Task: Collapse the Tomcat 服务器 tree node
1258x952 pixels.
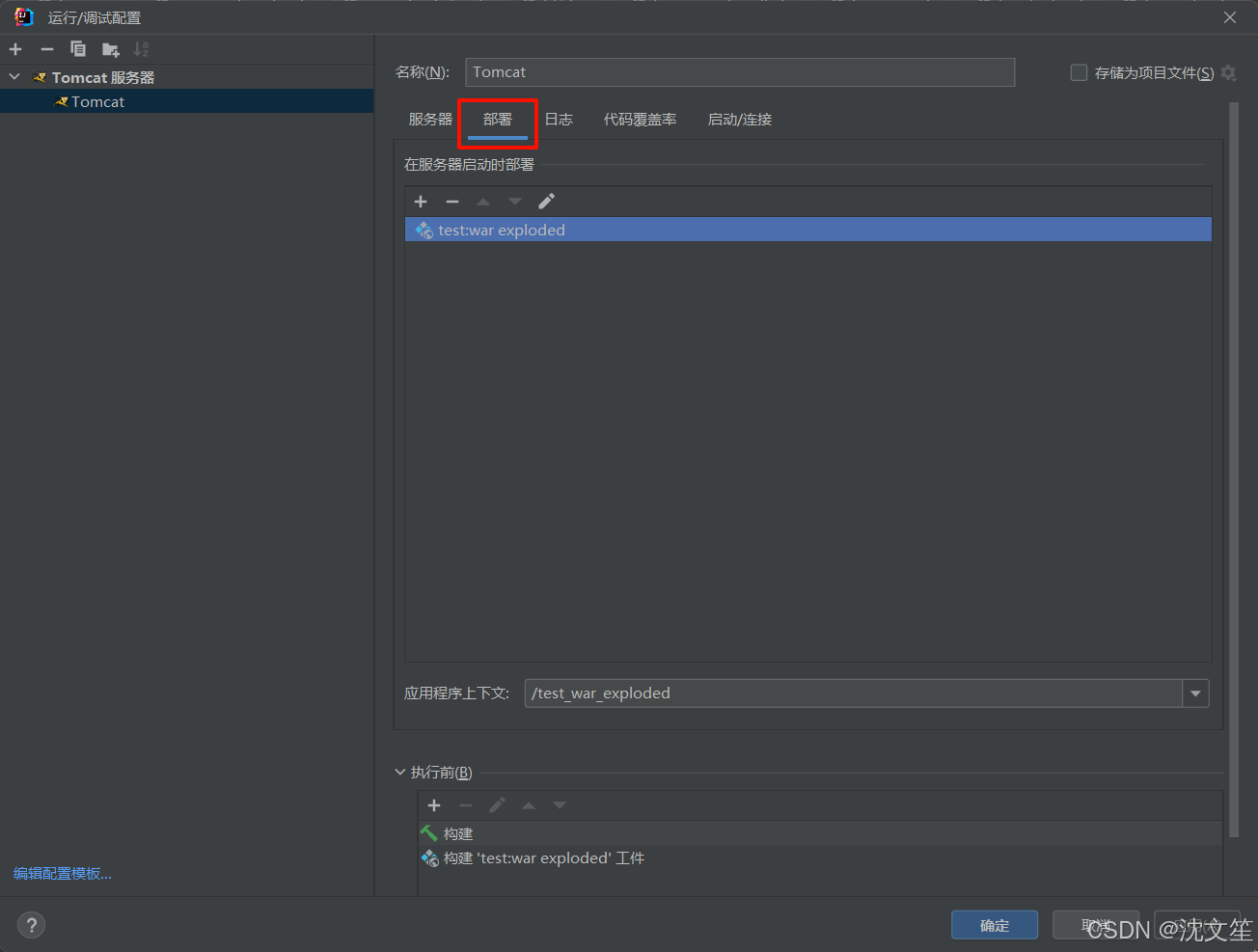Action: [14, 77]
